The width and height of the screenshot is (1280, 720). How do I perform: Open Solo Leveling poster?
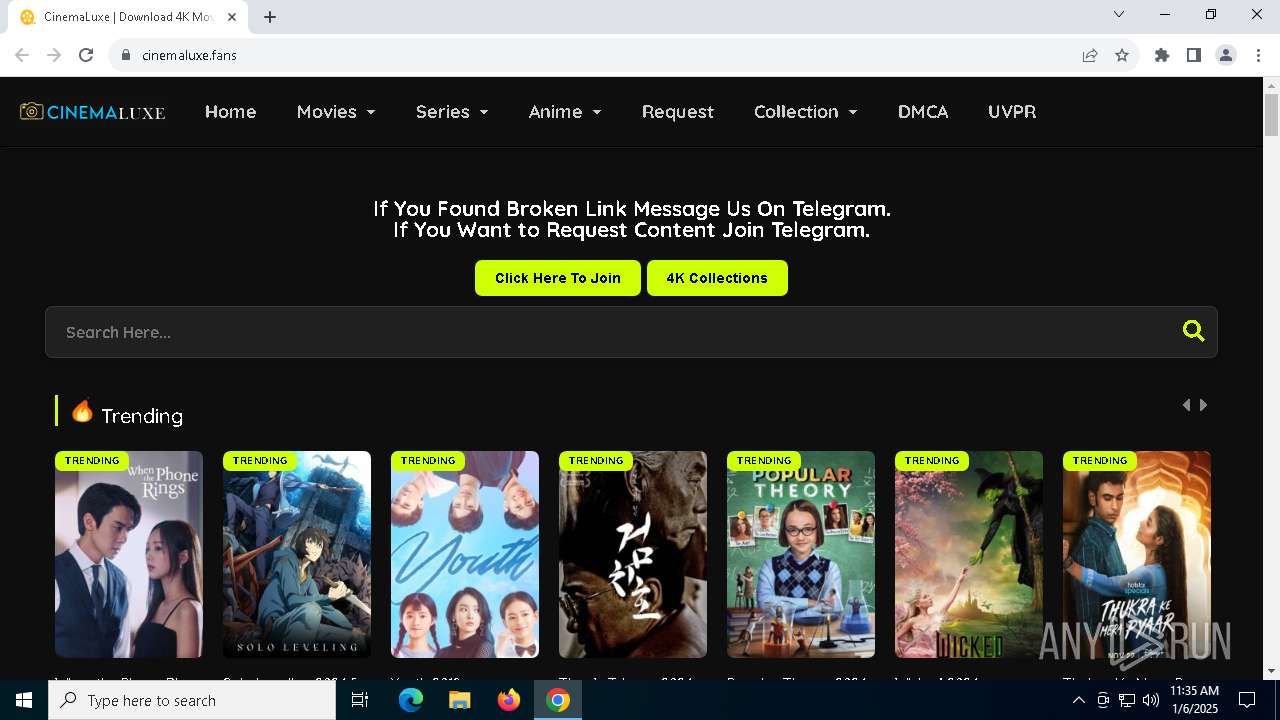297,554
